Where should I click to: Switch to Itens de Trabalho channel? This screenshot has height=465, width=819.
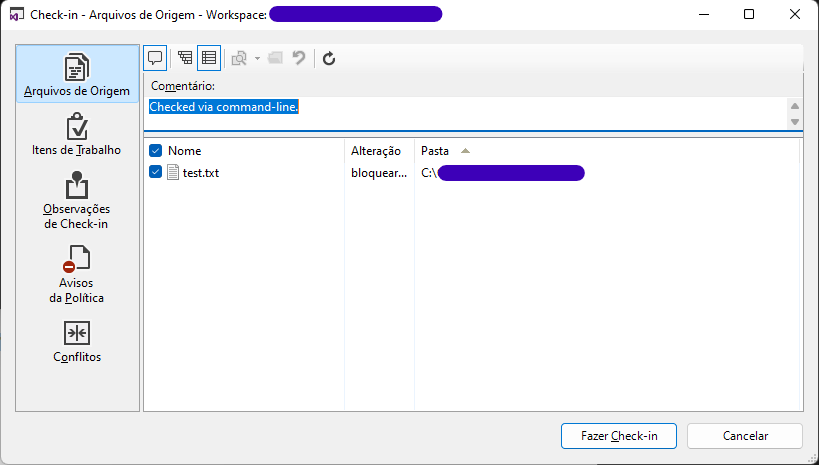pos(77,134)
